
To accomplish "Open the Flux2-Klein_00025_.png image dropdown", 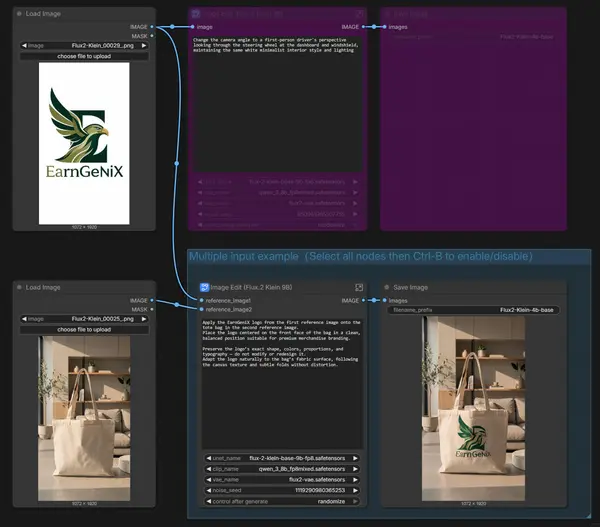I will click(84, 319).
